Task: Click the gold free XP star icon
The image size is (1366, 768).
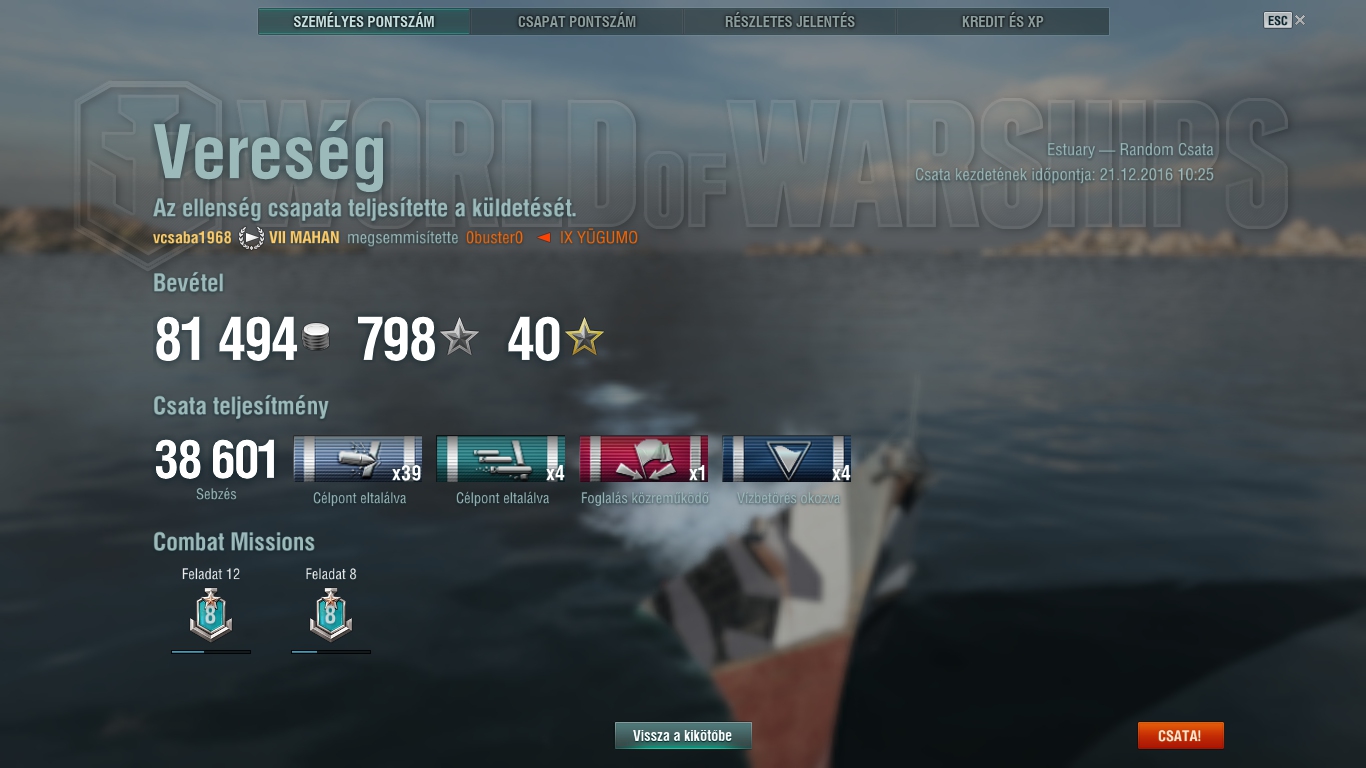Action: (x=585, y=339)
